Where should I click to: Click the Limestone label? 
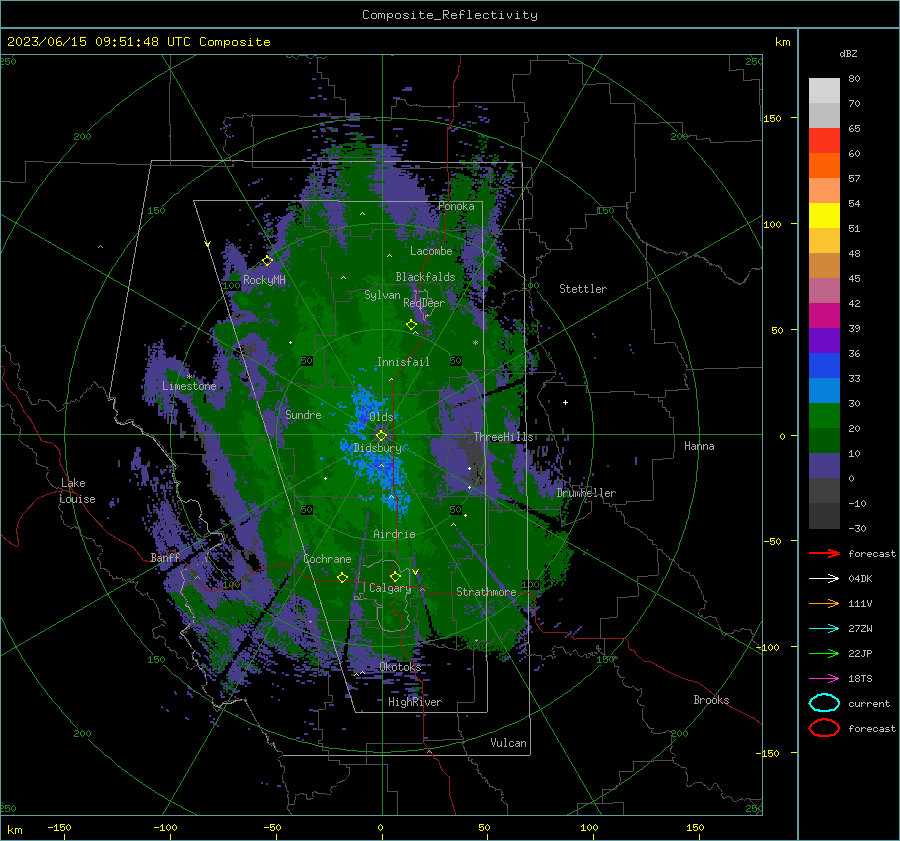(x=189, y=386)
